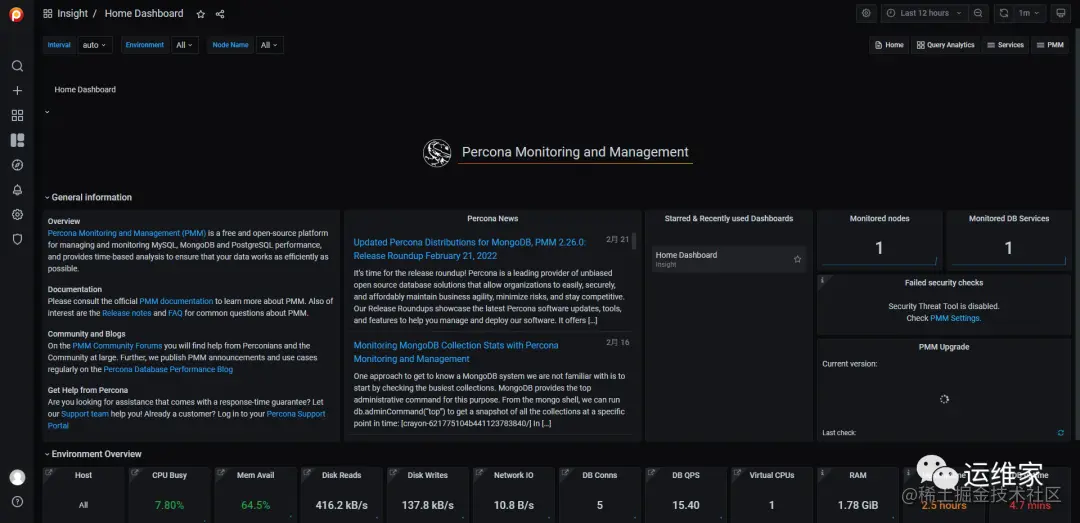The width and height of the screenshot is (1080, 523).
Task: Toggle the chevron below Home Dashboard title
Action: coord(47,112)
